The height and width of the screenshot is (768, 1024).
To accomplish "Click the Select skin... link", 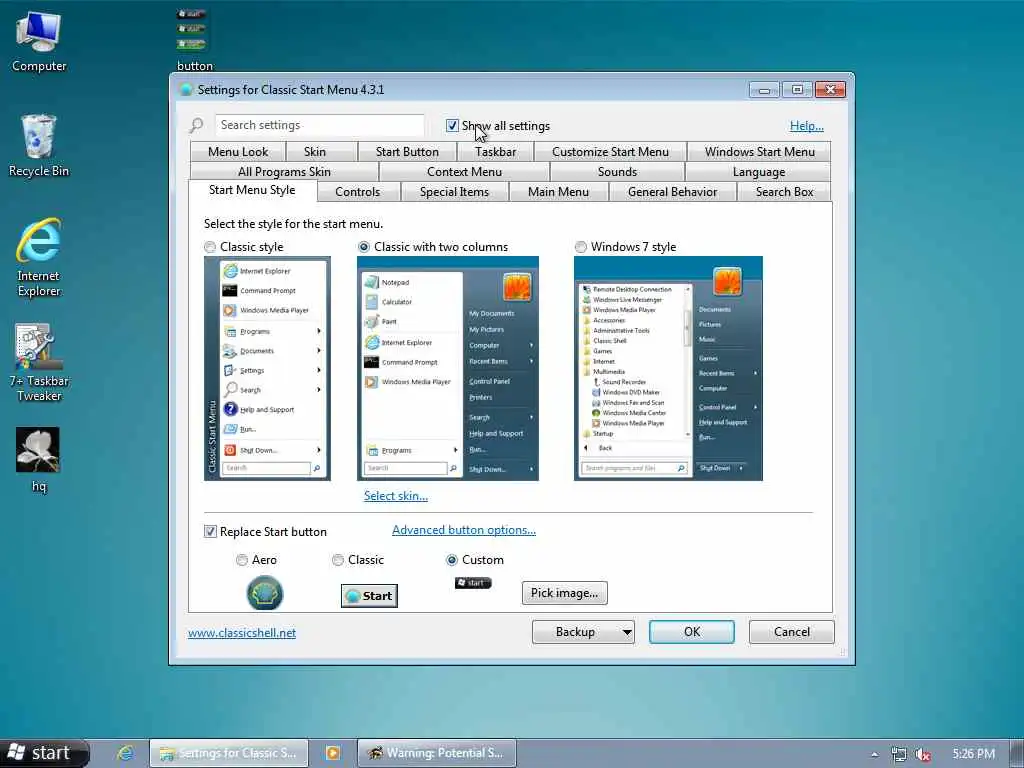I will 396,496.
